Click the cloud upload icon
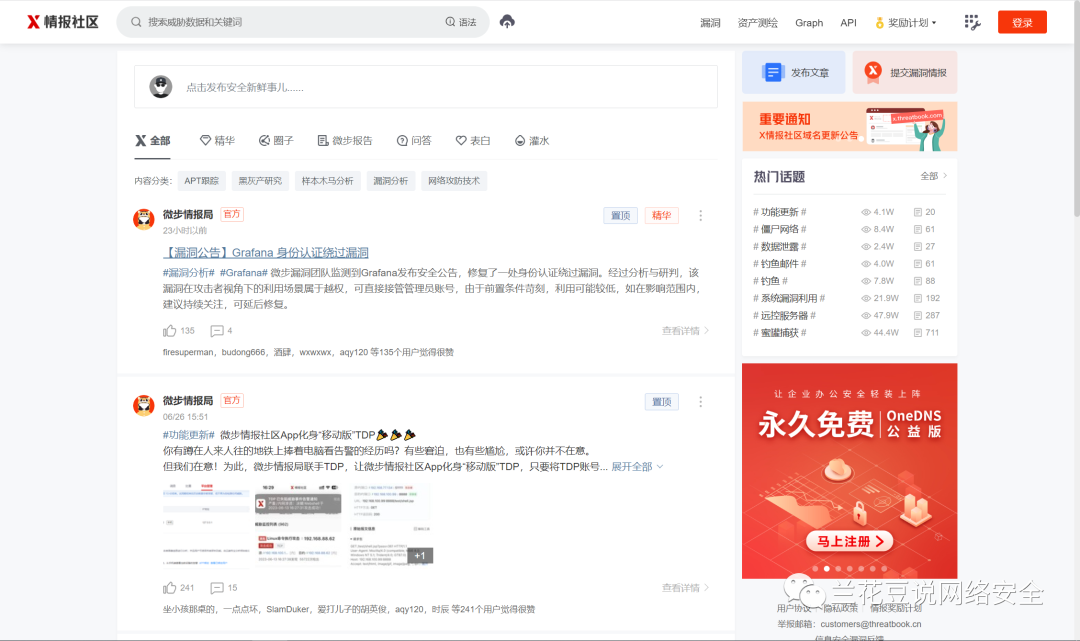The image size is (1080, 641). pyautogui.click(x=507, y=21)
